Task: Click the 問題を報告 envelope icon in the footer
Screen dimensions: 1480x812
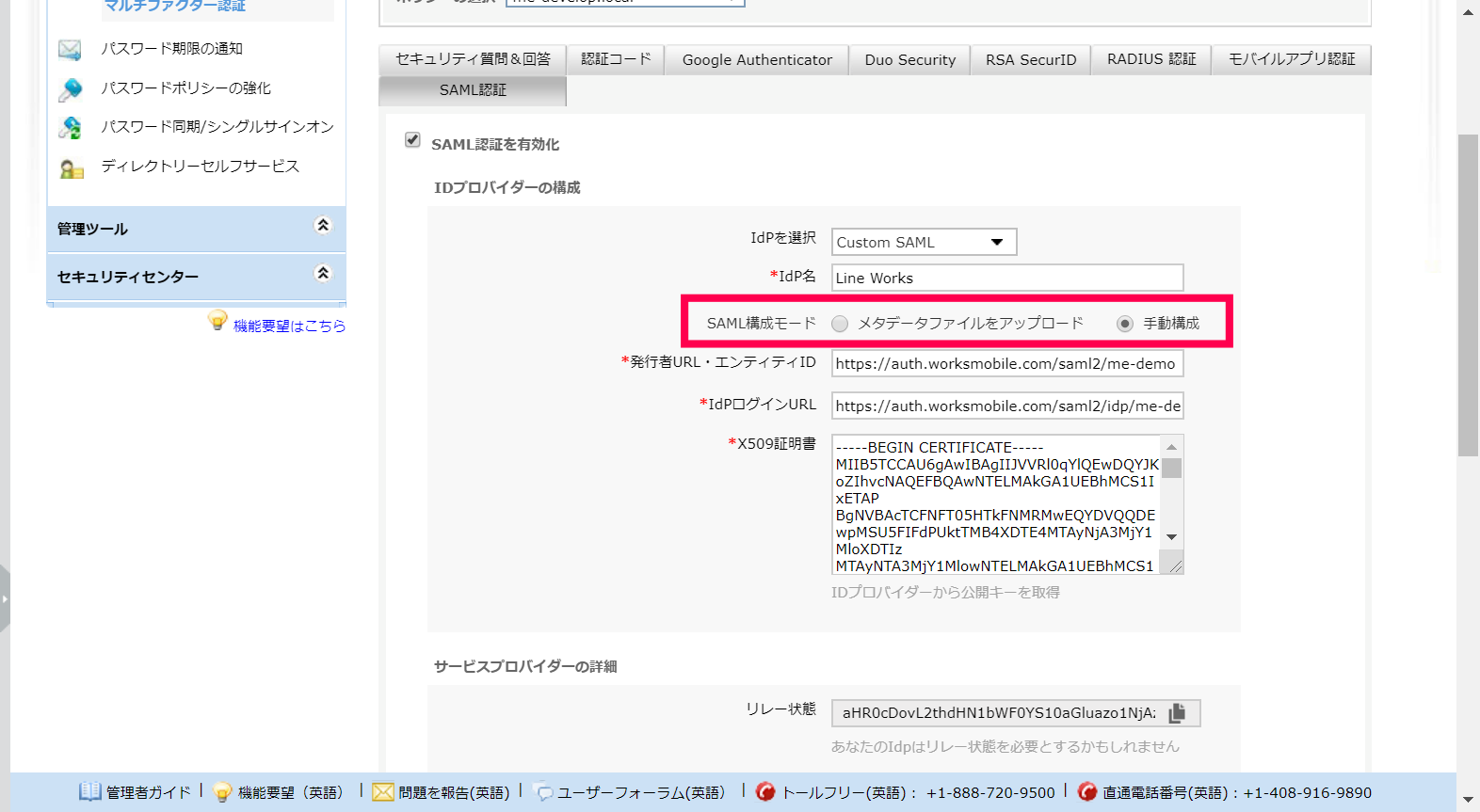Action: coord(382,792)
